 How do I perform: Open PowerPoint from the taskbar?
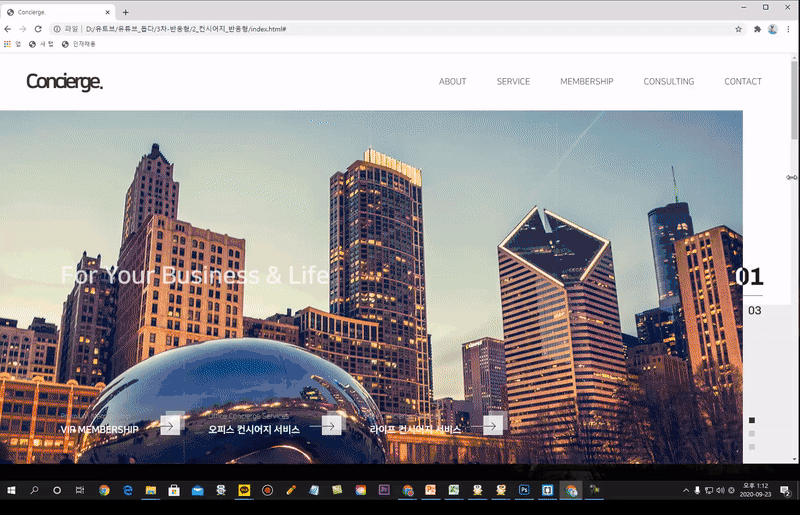(x=431, y=491)
